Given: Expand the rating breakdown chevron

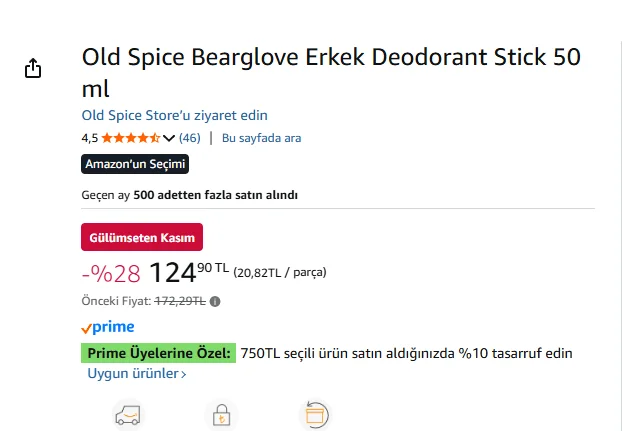Looking at the screenshot, I should (x=168, y=138).
